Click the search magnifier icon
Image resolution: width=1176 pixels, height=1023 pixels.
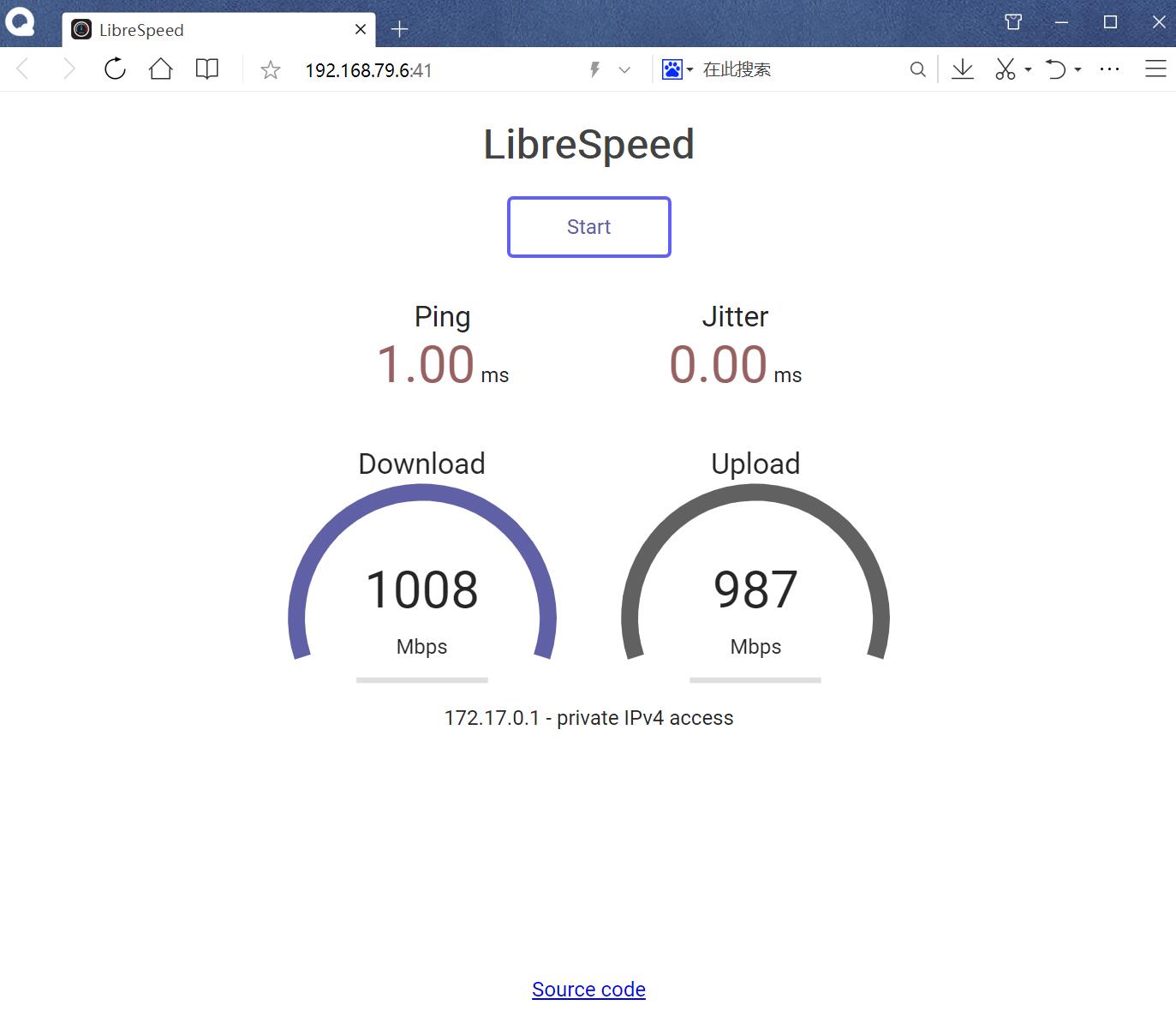(x=917, y=69)
